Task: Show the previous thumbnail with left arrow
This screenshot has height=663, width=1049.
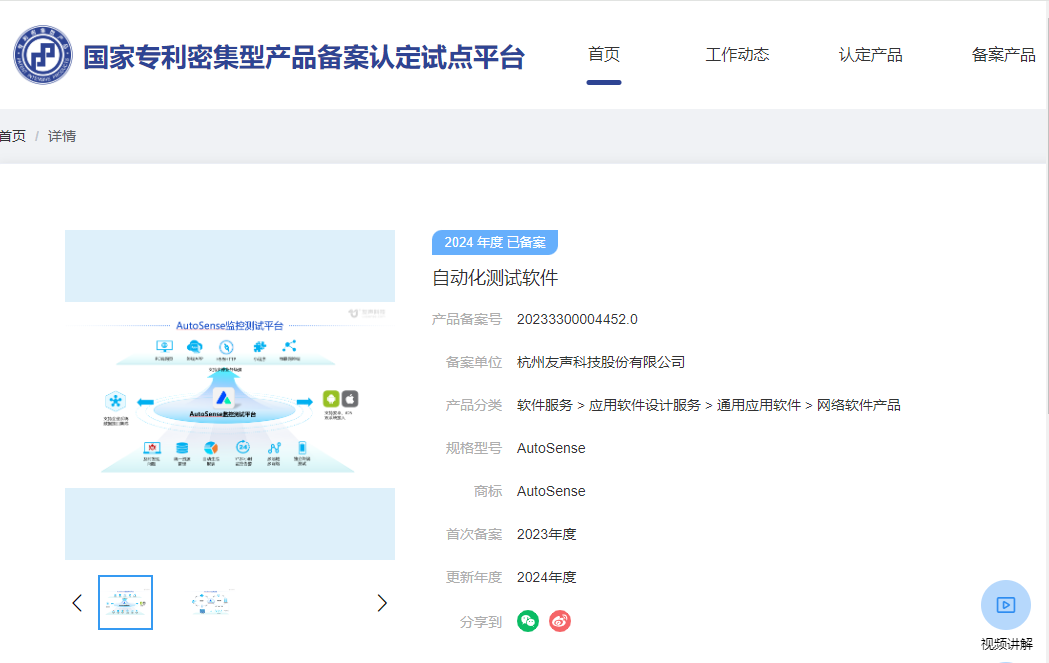Action: pos(77,603)
